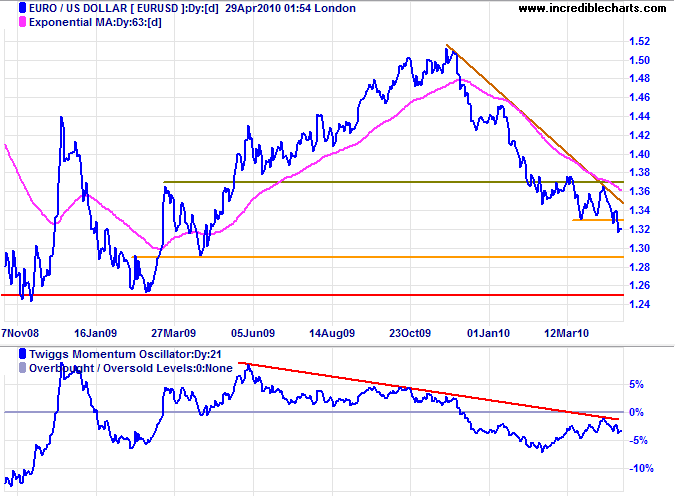Click the 1.30 price axis value

coord(639,248)
